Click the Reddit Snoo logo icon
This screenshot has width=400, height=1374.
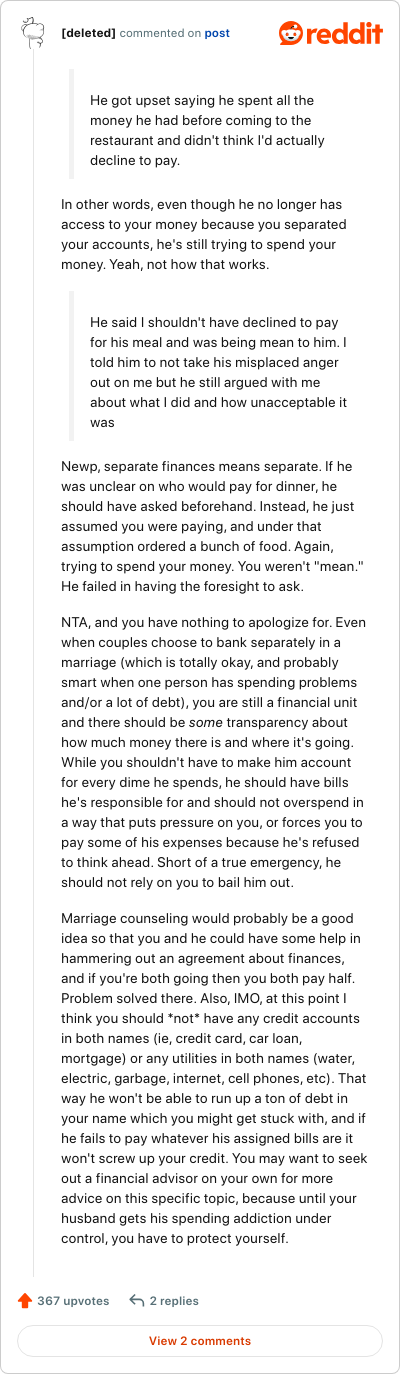(x=291, y=33)
